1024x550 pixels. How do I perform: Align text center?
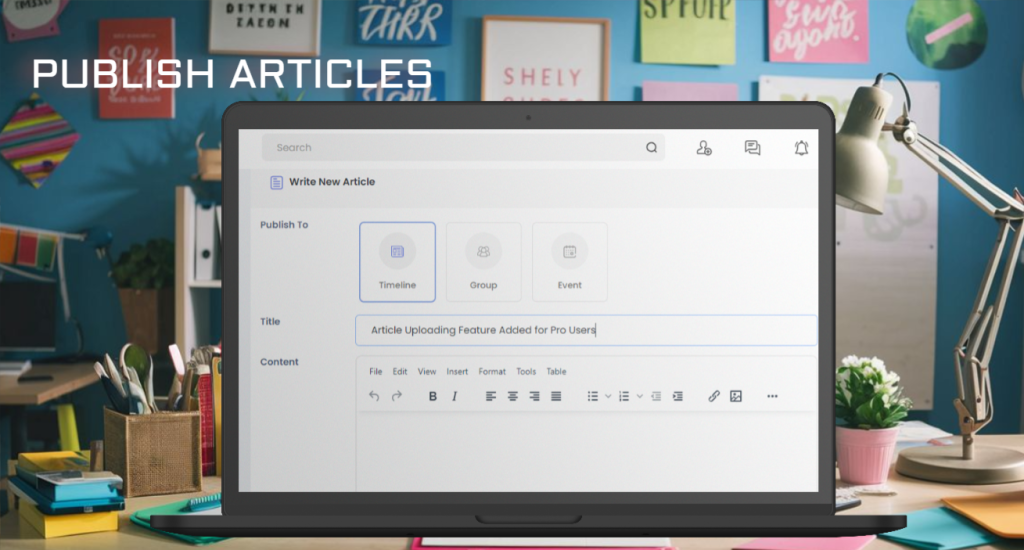coord(513,396)
